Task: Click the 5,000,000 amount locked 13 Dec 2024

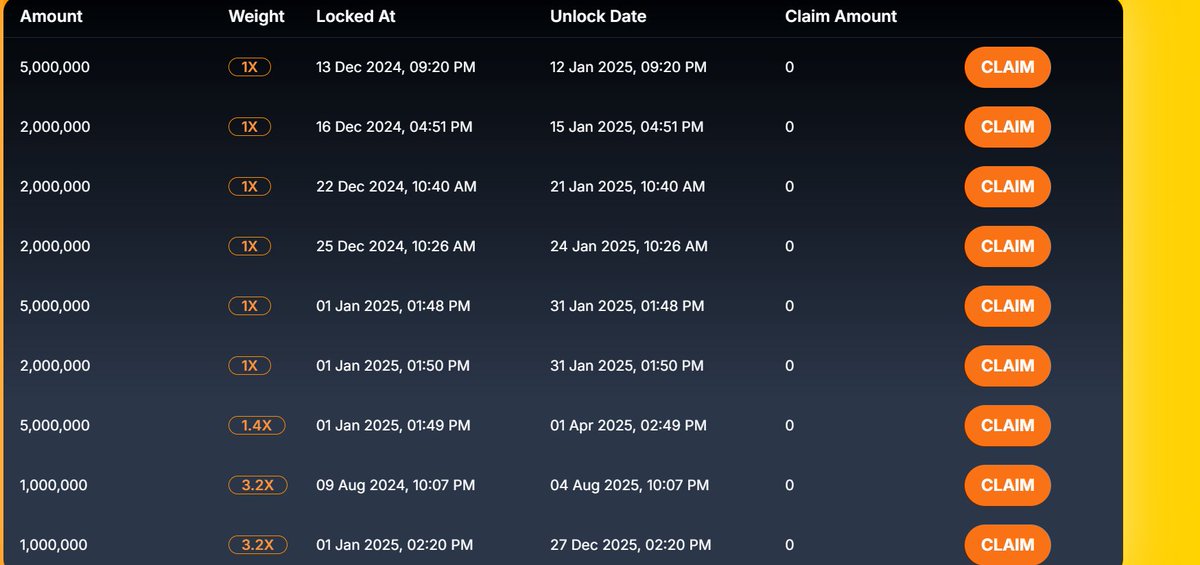Action: [x=55, y=67]
